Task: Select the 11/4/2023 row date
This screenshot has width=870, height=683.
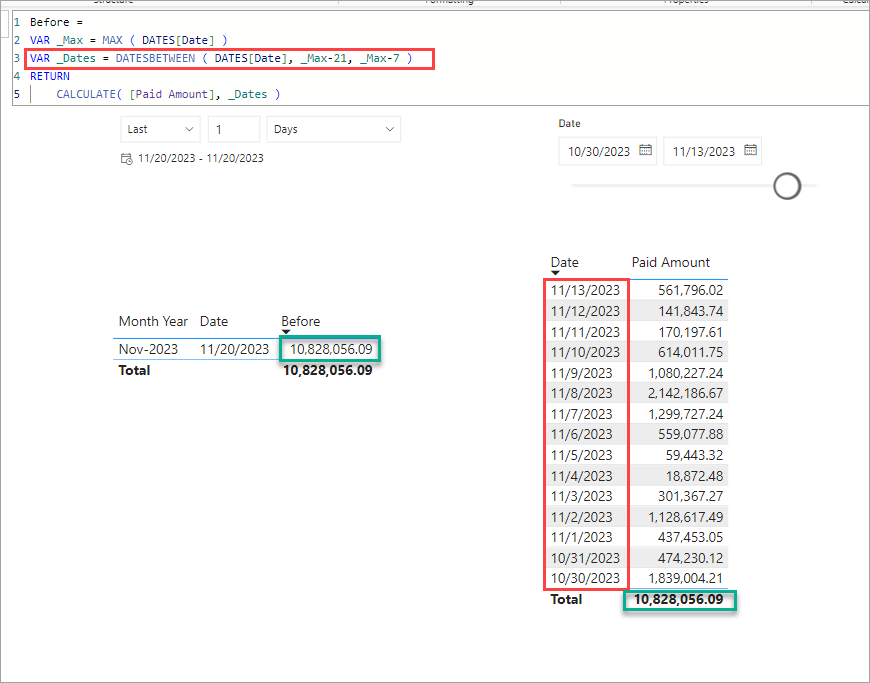Action: [x=581, y=475]
